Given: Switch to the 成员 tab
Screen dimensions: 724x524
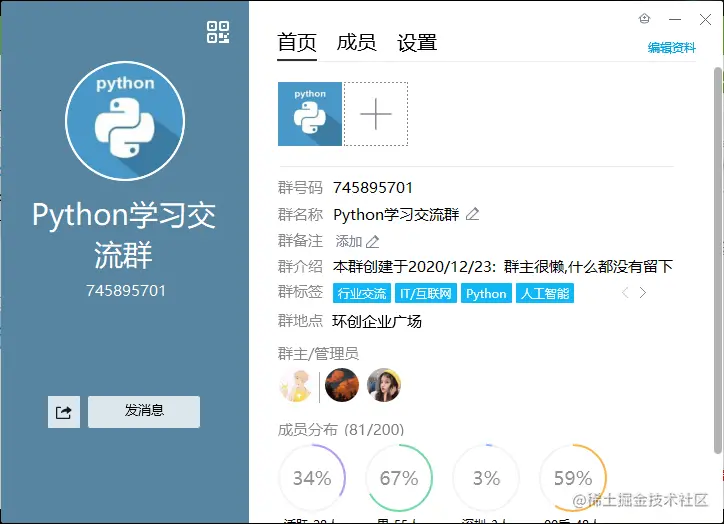Looking at the screenshot, I should (x=356, y=43).
